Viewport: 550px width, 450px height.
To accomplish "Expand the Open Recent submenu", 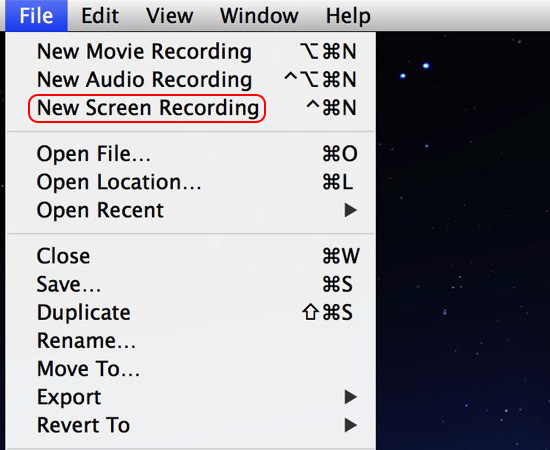I will click(x=191, y=210).
